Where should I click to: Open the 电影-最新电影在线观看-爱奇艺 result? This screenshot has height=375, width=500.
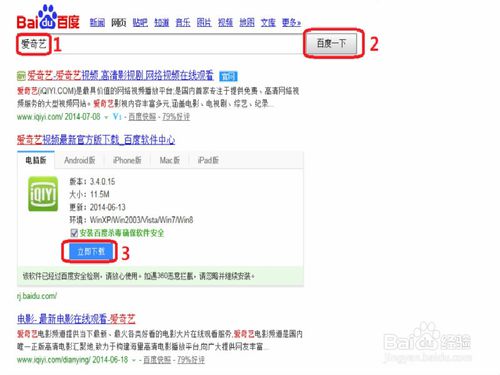pyautogui.click(x=76, y=319)
